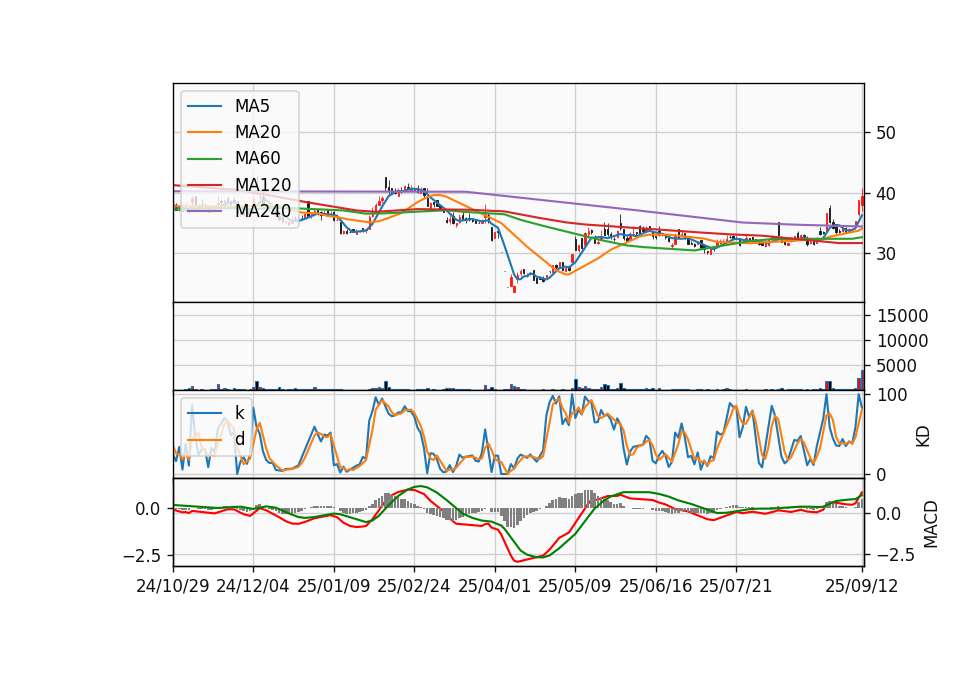Click the k legend label in KD panel
Viewport: 960px width, 690px height.
240,413
